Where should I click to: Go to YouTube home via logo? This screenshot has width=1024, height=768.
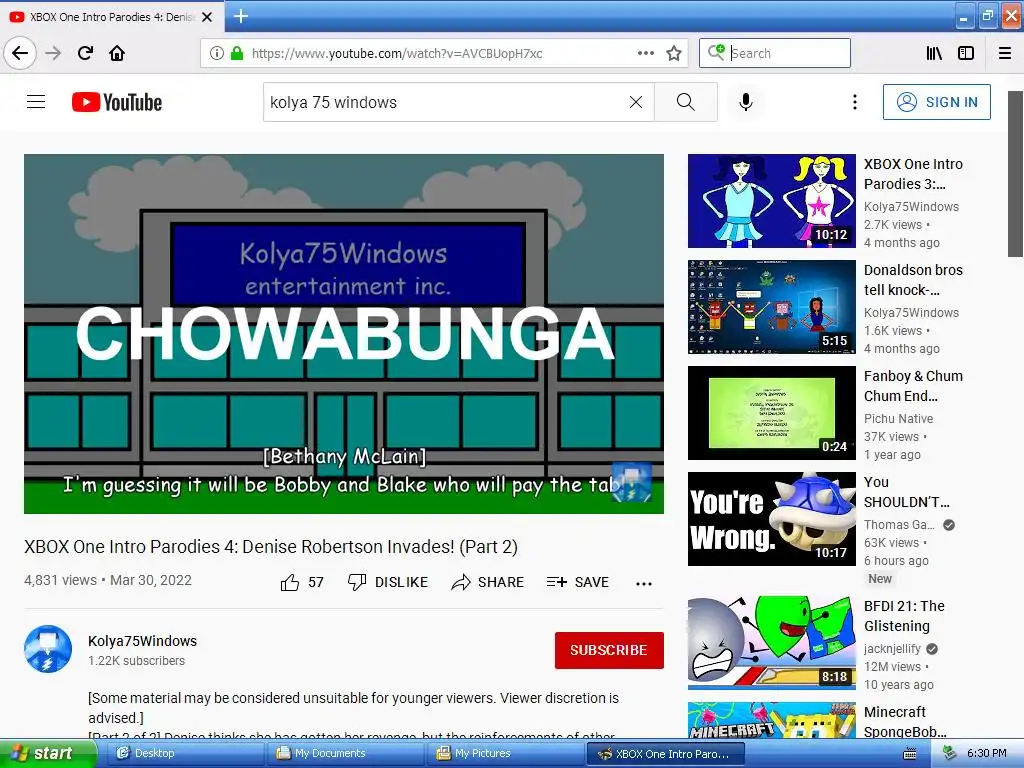point(117,102)
